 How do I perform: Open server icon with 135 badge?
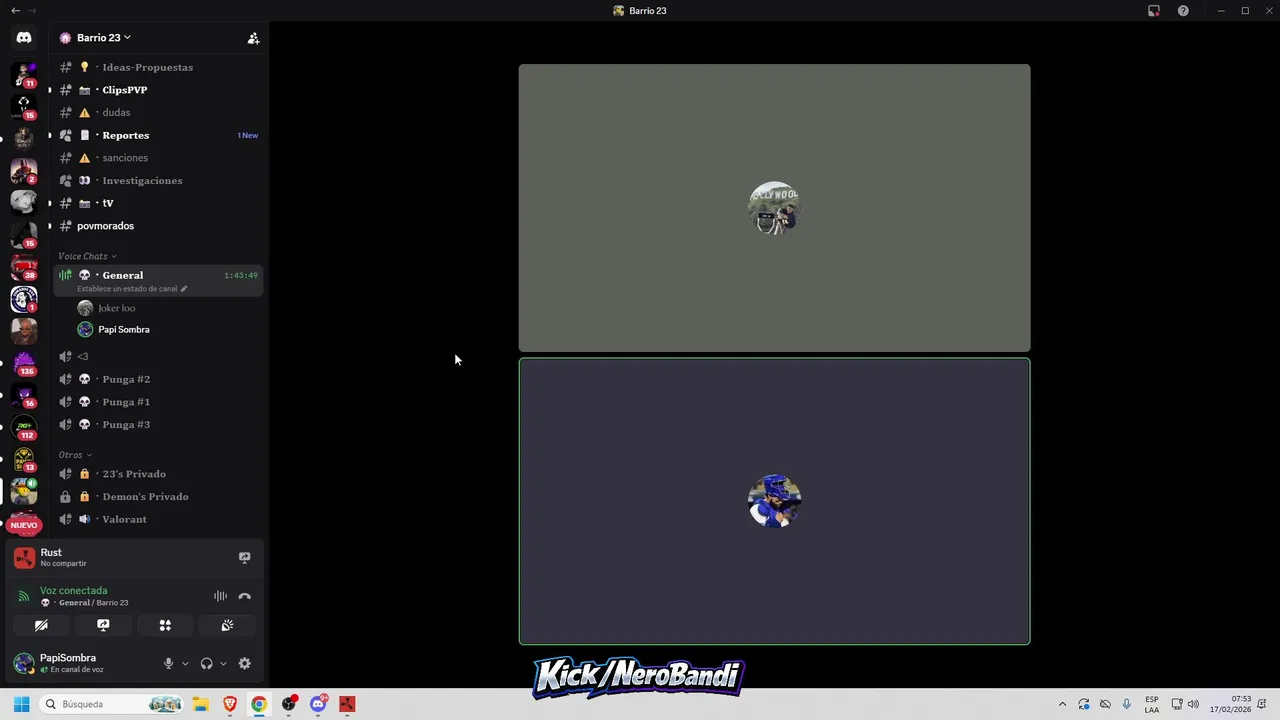click(24, 363)
